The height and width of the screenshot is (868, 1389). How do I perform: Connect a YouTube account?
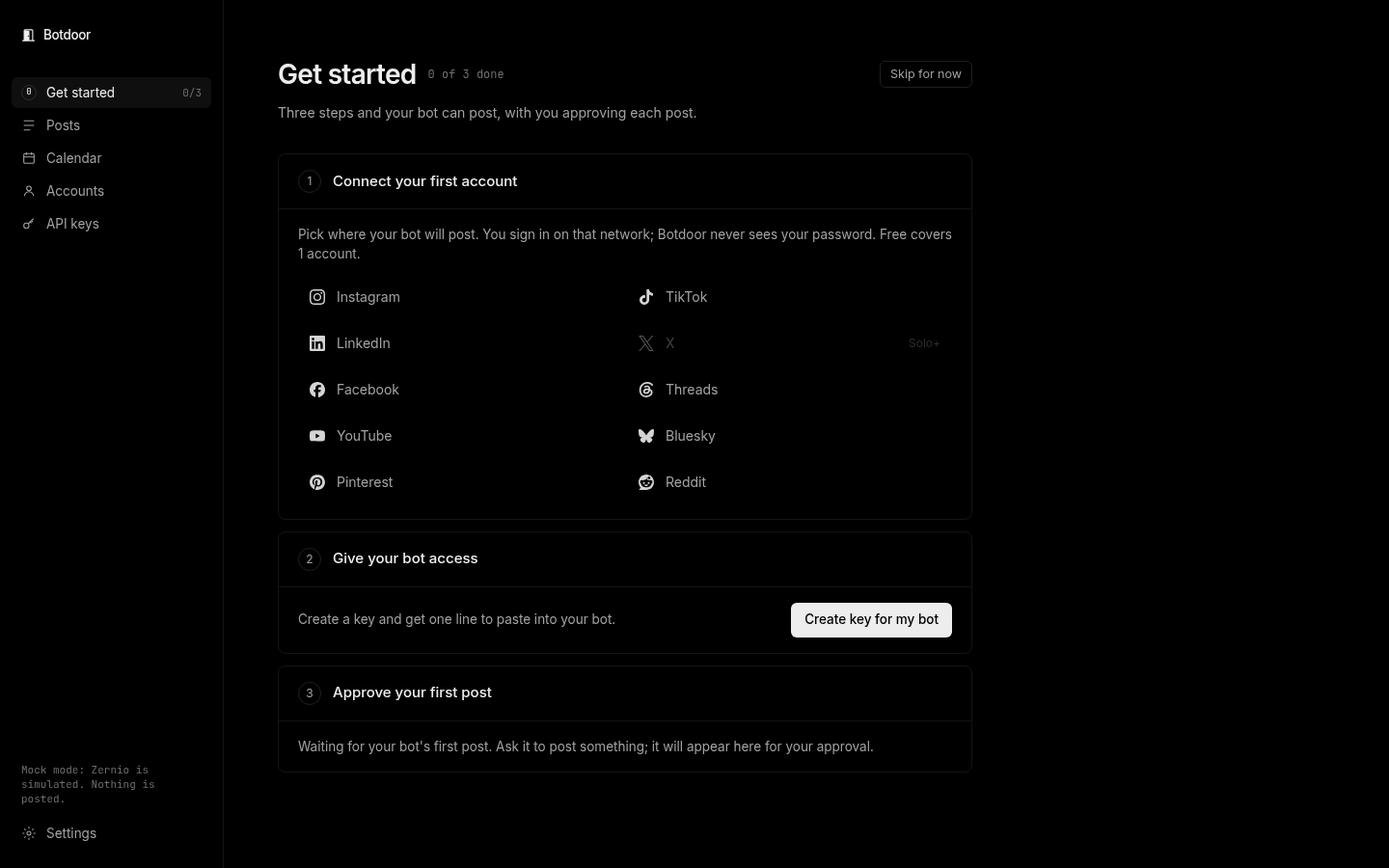coord(460,436)
